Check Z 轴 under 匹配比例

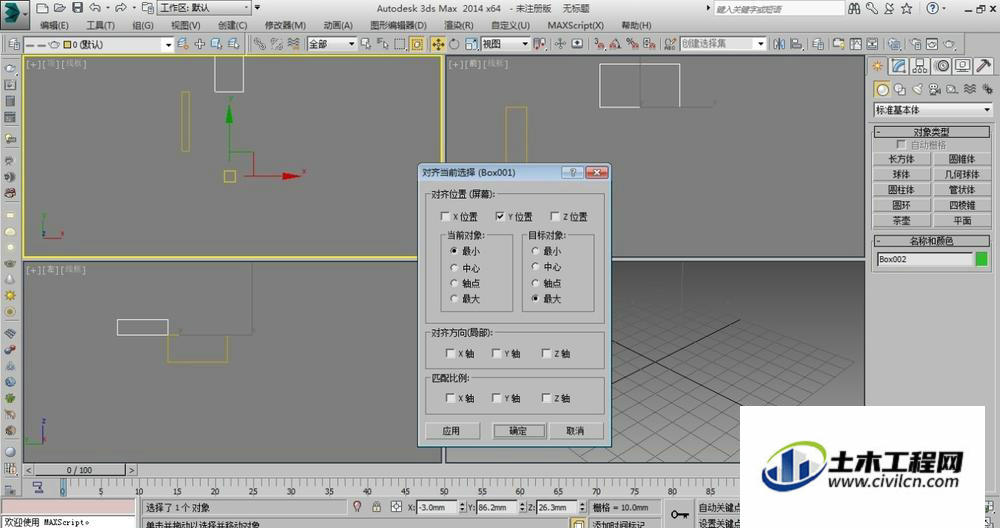[546, 398]
